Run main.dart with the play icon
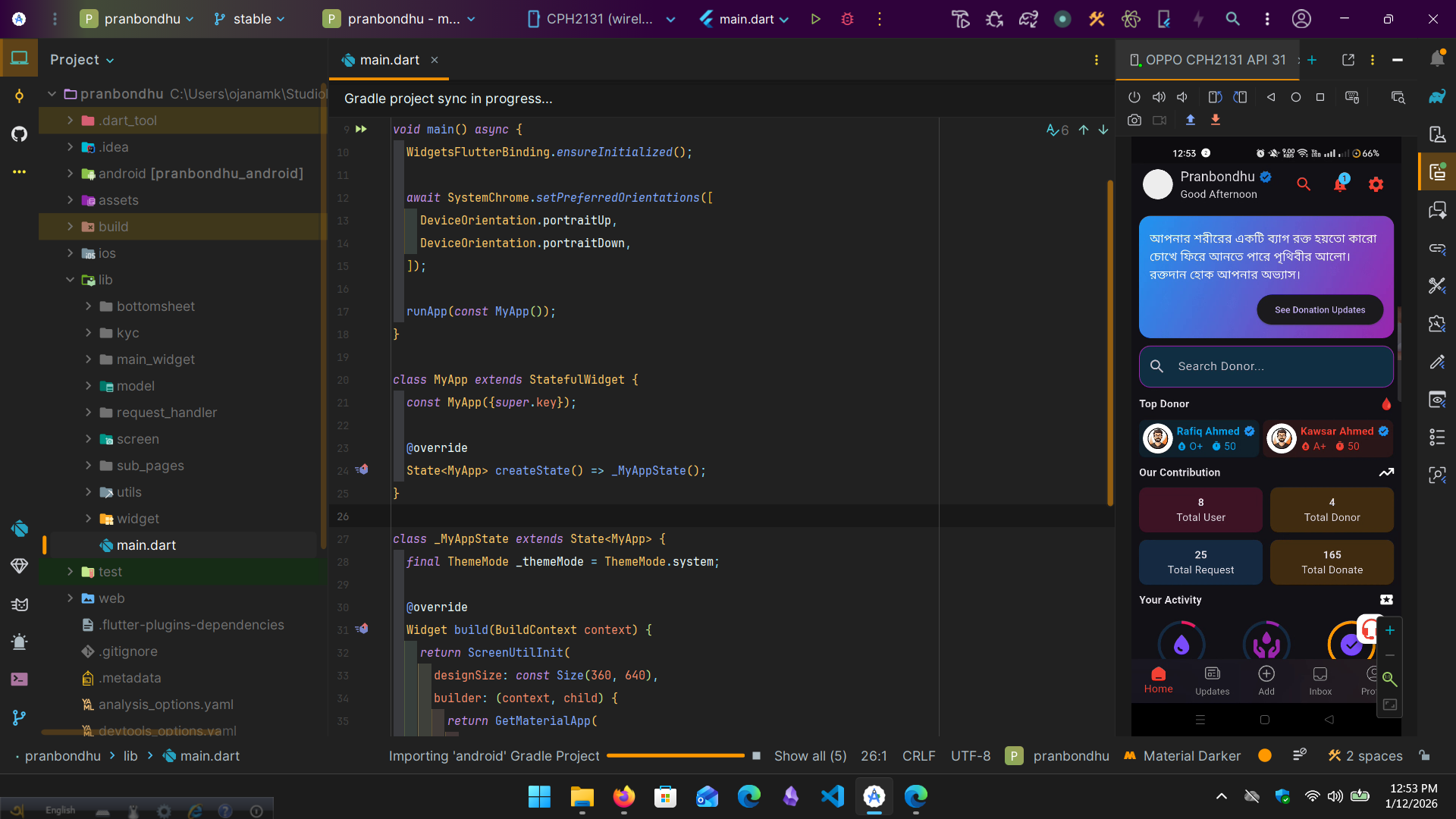This screenshot has height=819, width=1456. 816,19
